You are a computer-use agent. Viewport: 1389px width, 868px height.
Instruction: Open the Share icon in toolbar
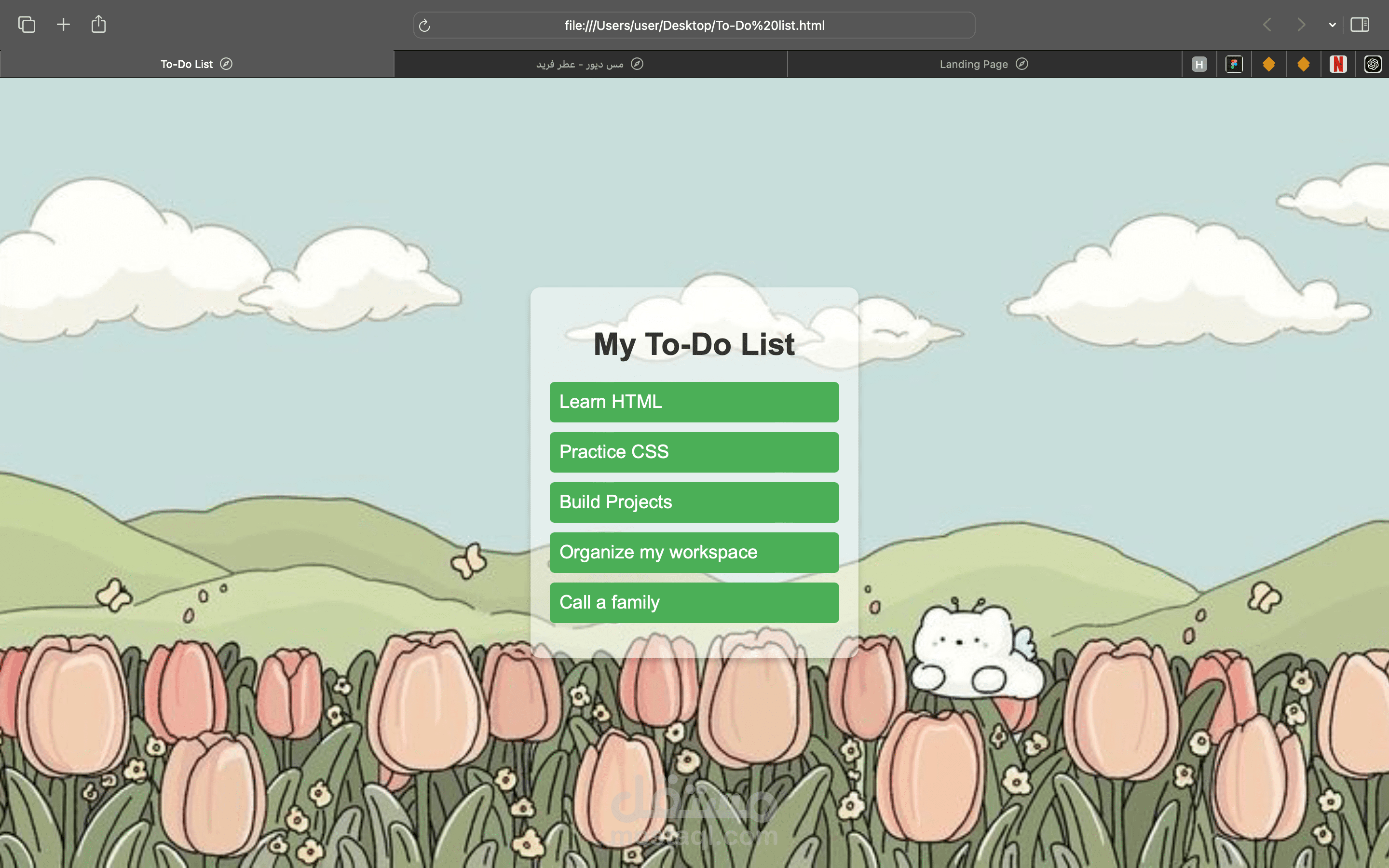(x=99, y=24)
